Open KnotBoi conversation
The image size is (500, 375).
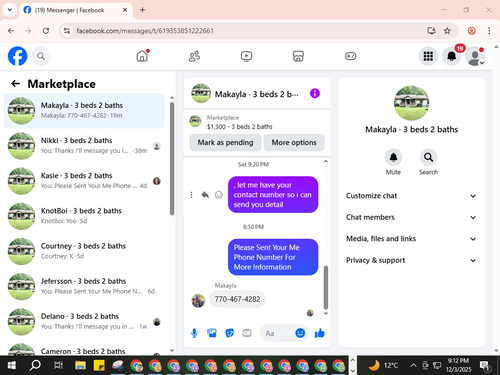(84, 216)
